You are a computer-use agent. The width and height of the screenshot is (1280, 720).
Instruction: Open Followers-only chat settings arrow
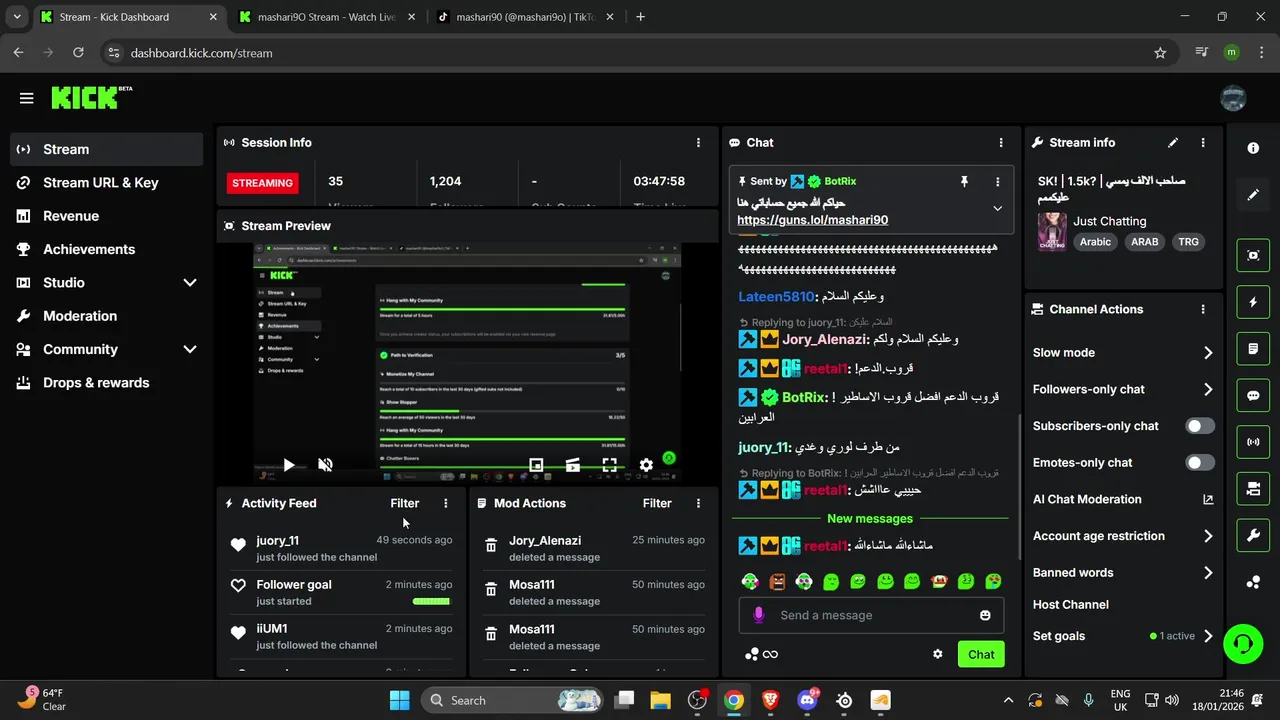(x=1208, y=390)
